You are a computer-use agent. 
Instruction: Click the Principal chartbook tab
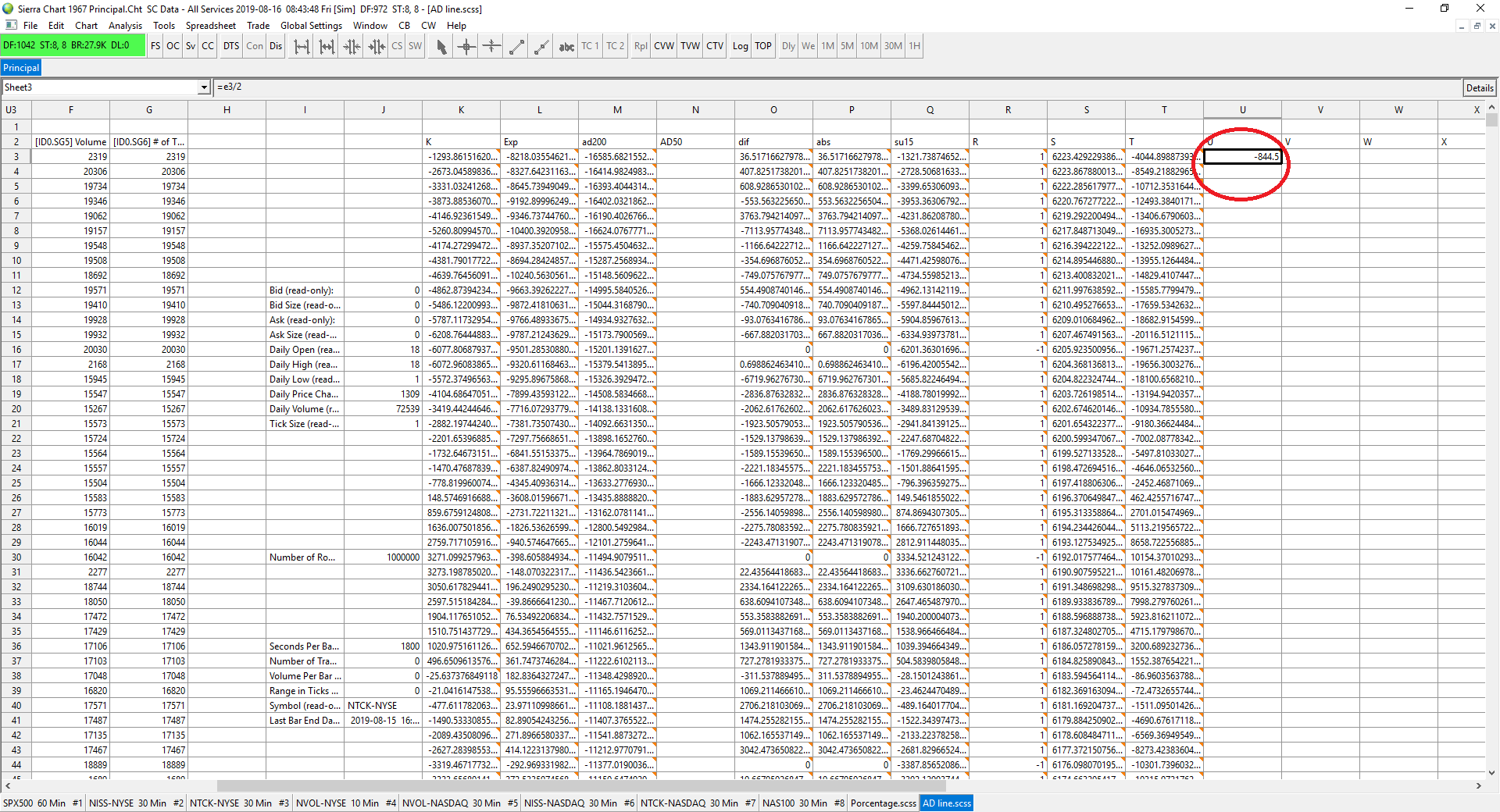(x=21, y=68)
